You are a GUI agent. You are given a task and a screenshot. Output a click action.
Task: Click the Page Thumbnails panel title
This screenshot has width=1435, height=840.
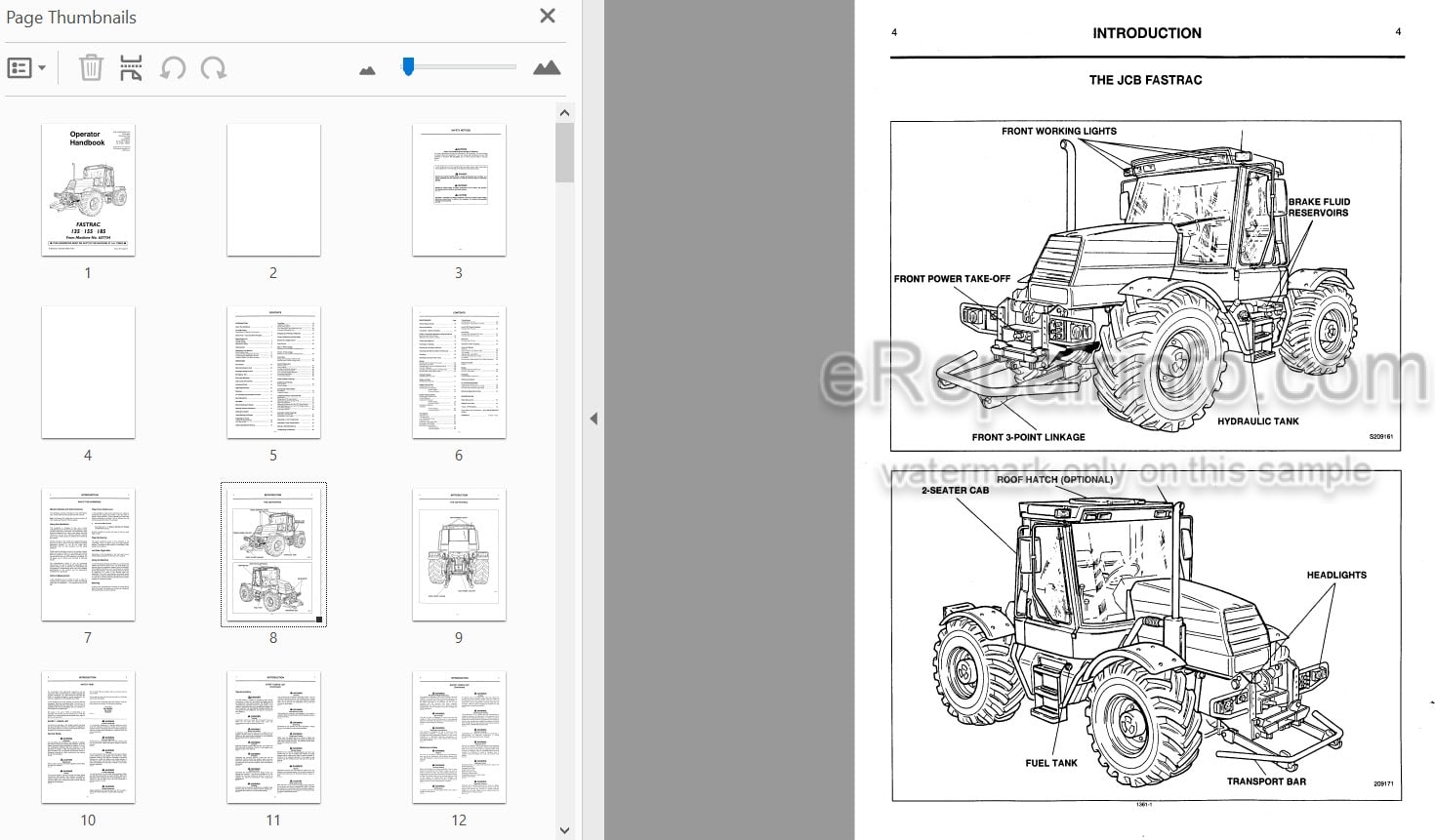[x=71, y=18]
